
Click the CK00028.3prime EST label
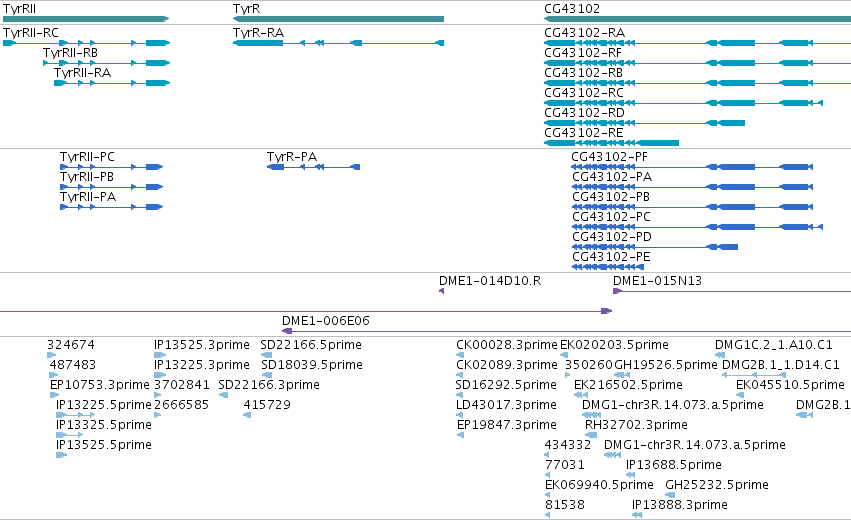pos(507,345)
